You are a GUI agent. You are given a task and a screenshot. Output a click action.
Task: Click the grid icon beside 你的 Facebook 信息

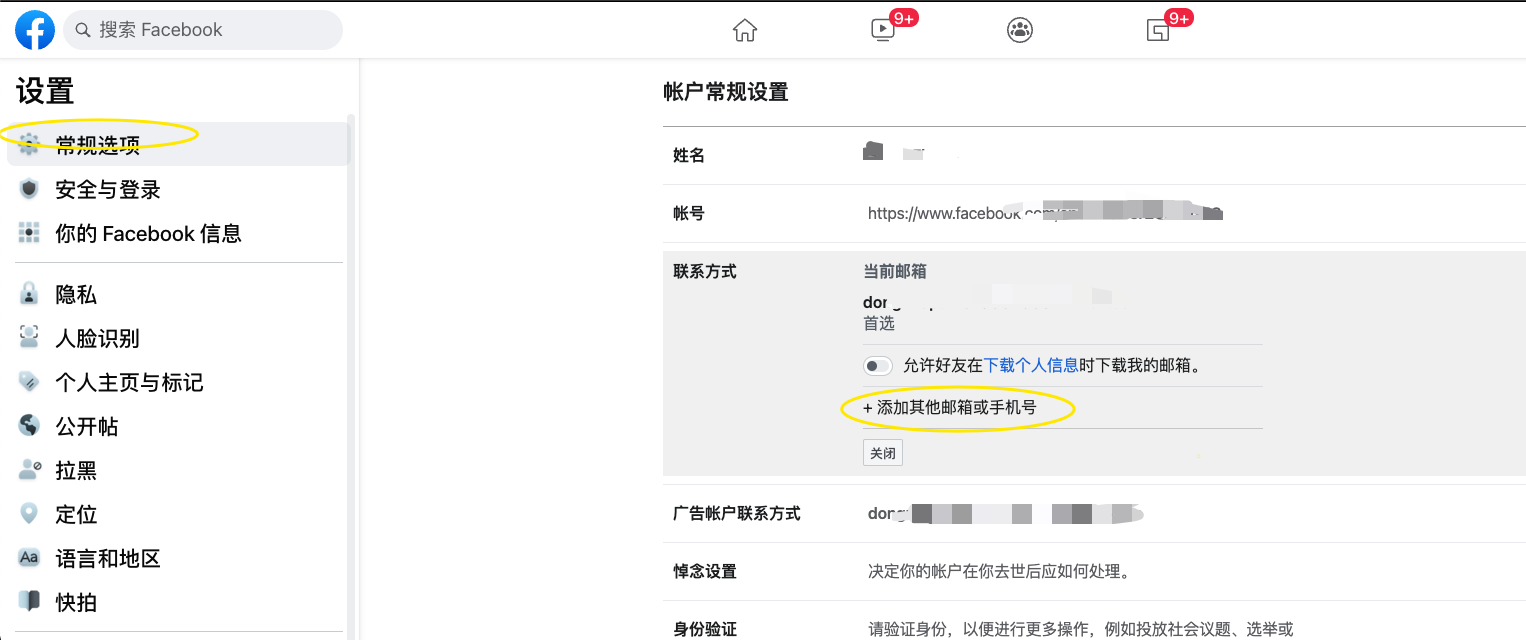pyautogui.click(x=29, y=233)
